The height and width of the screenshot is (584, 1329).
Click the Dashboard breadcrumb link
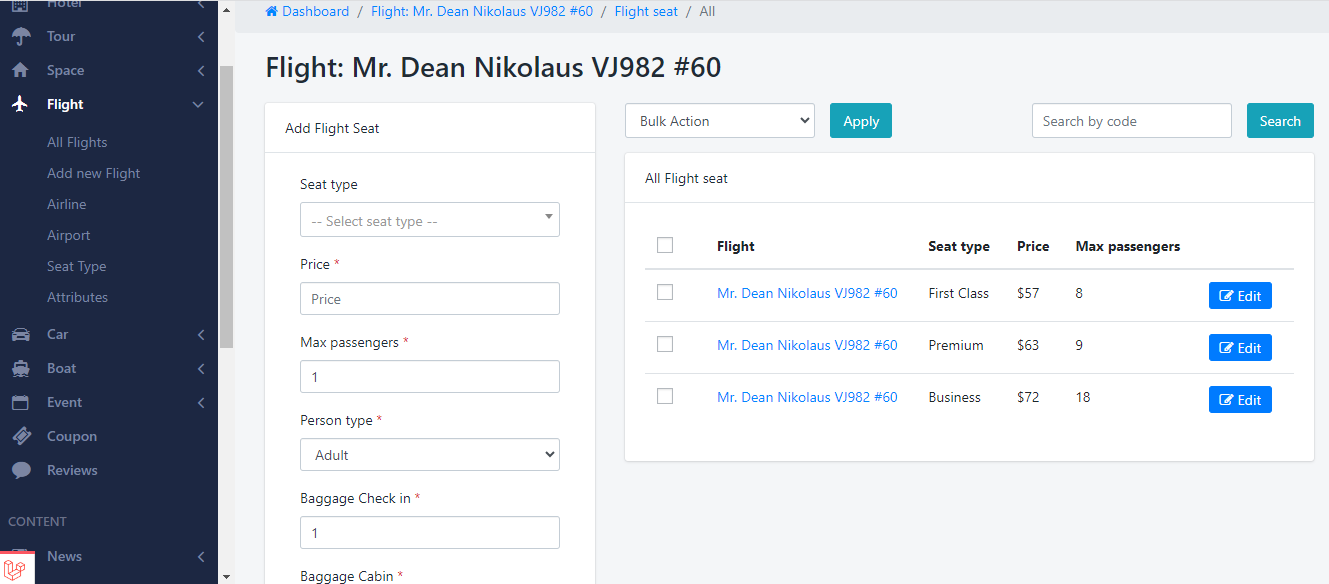click(308, 12)
